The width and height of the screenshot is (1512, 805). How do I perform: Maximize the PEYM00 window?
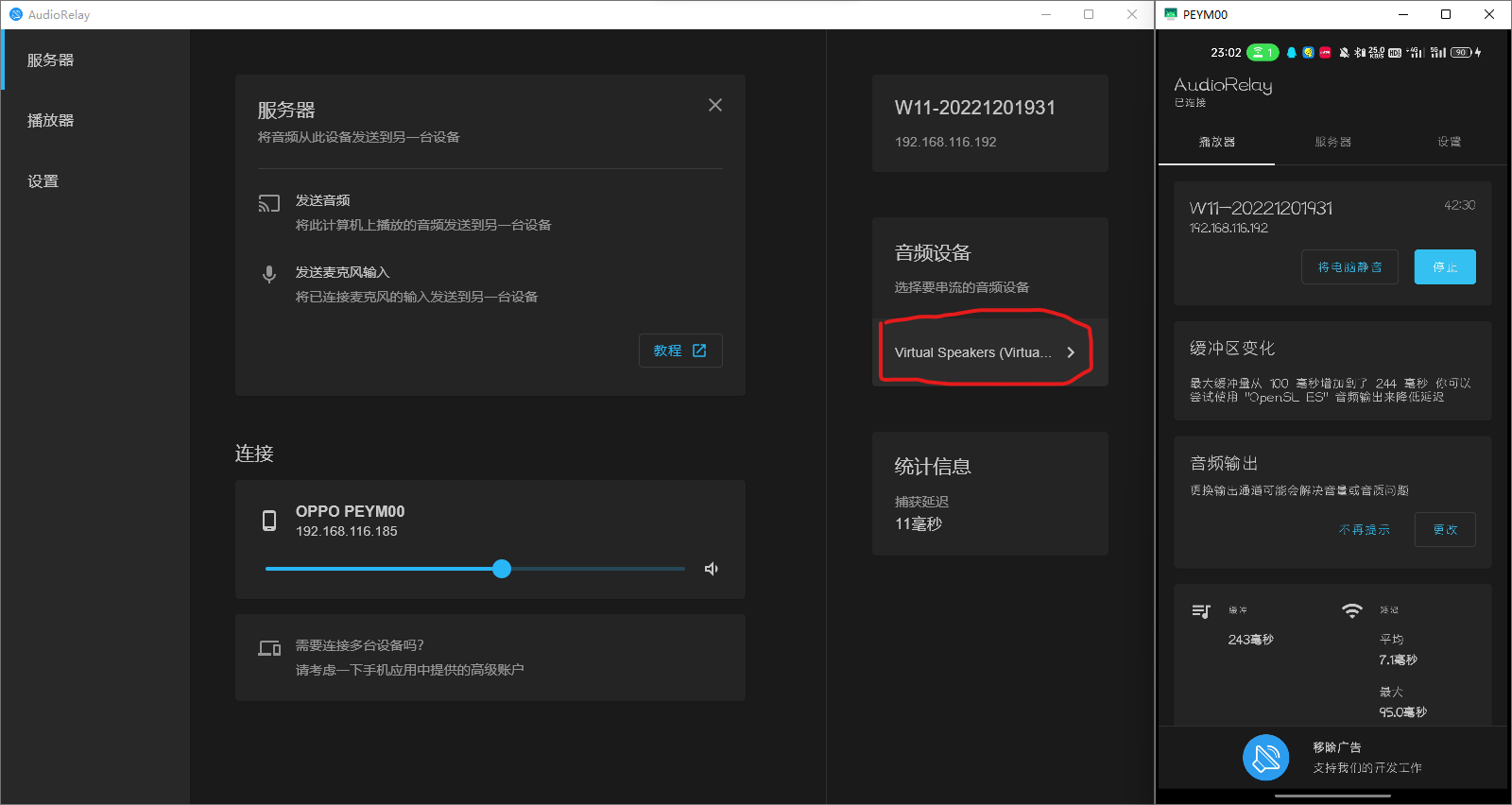point(1446,14)
